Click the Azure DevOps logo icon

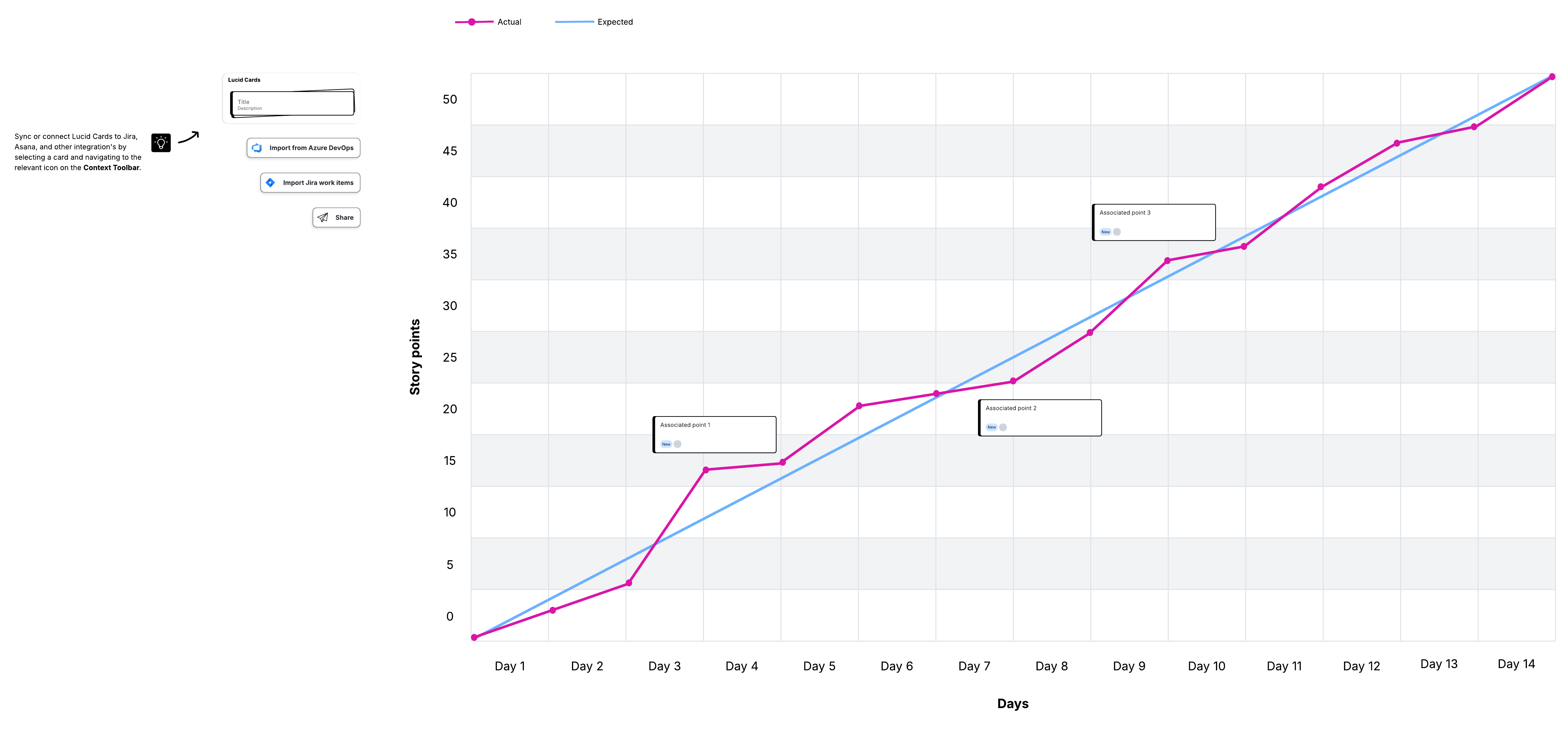[257, 147]
